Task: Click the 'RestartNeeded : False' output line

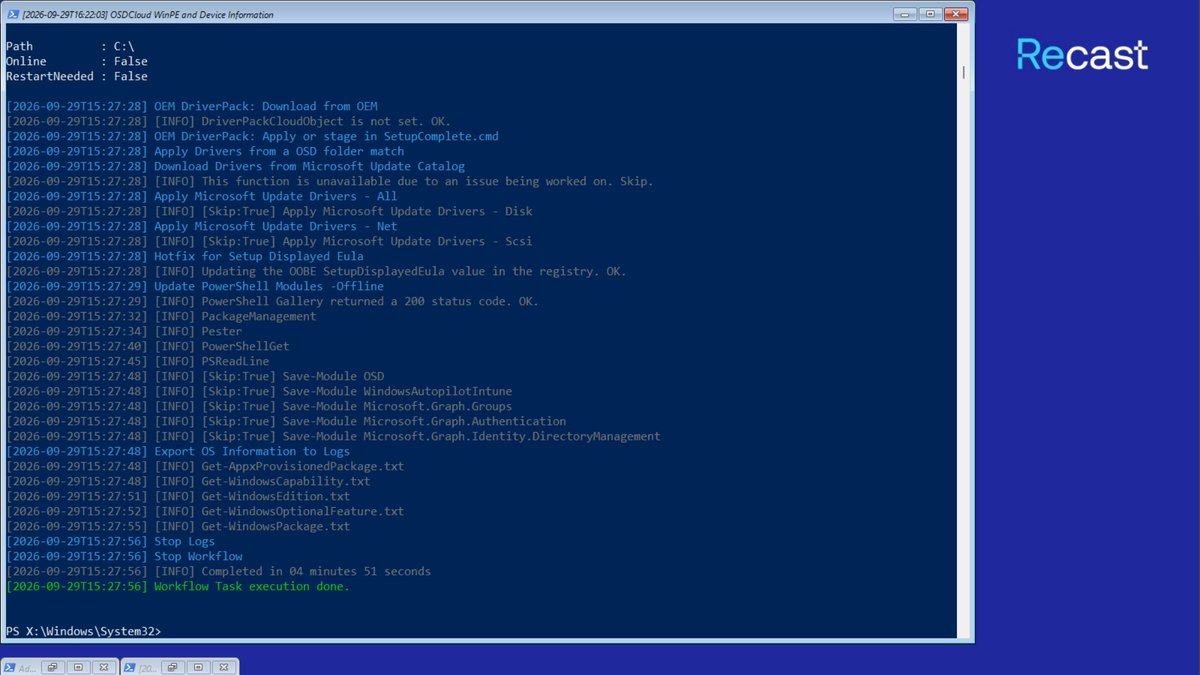Action: (x=77, y=76)
